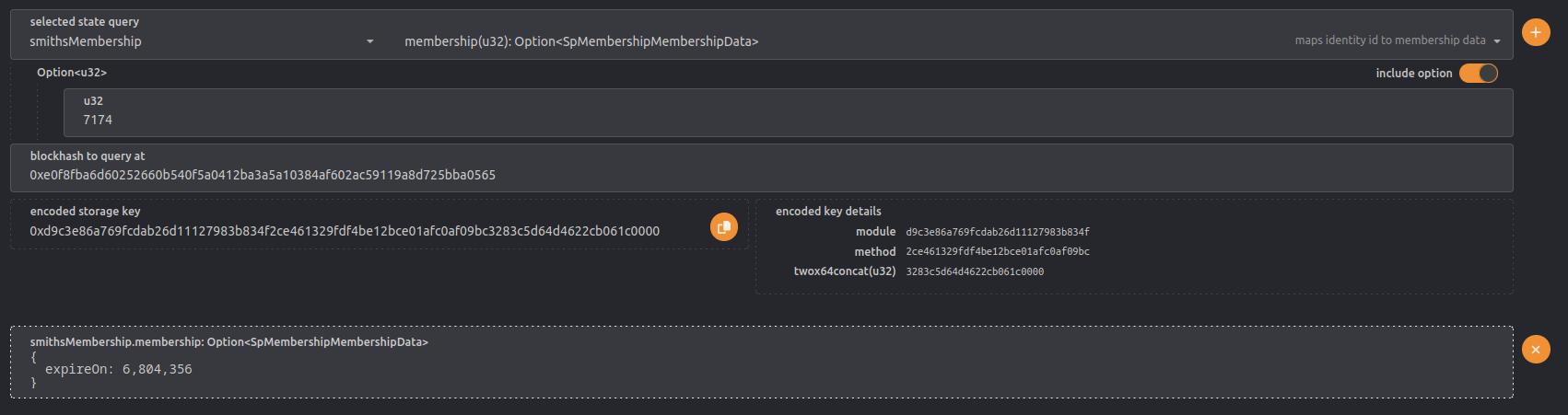This screenshot has width=1568, height=415.
Task: Click the maps identity id description text
Action: 1390,40
